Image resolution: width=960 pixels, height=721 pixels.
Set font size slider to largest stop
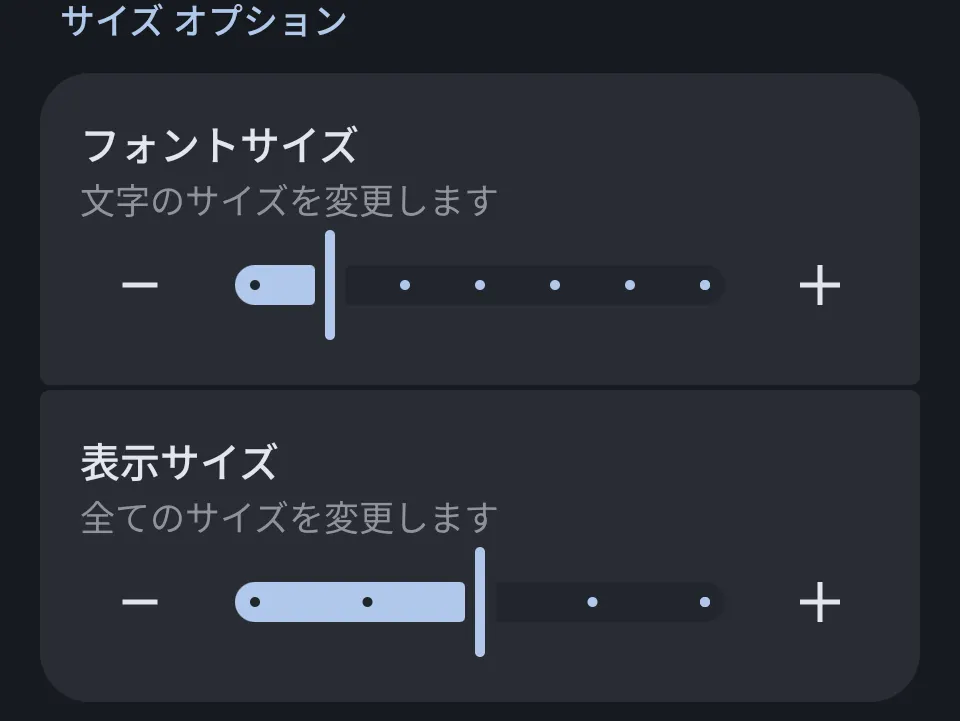[x=705, y=286]
